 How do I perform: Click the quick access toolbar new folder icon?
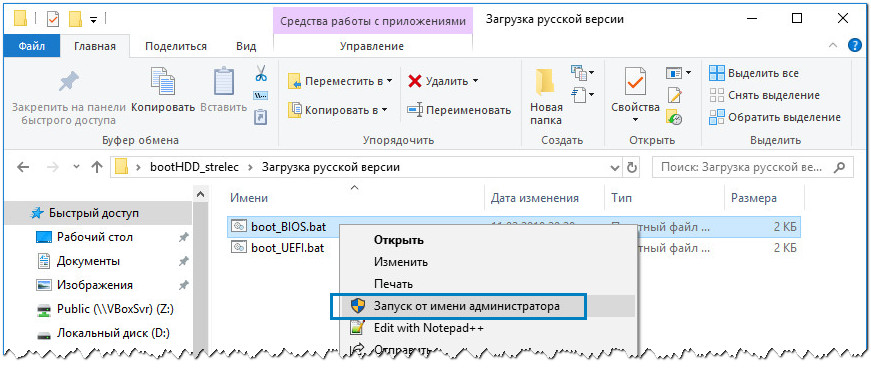[75, 19]
